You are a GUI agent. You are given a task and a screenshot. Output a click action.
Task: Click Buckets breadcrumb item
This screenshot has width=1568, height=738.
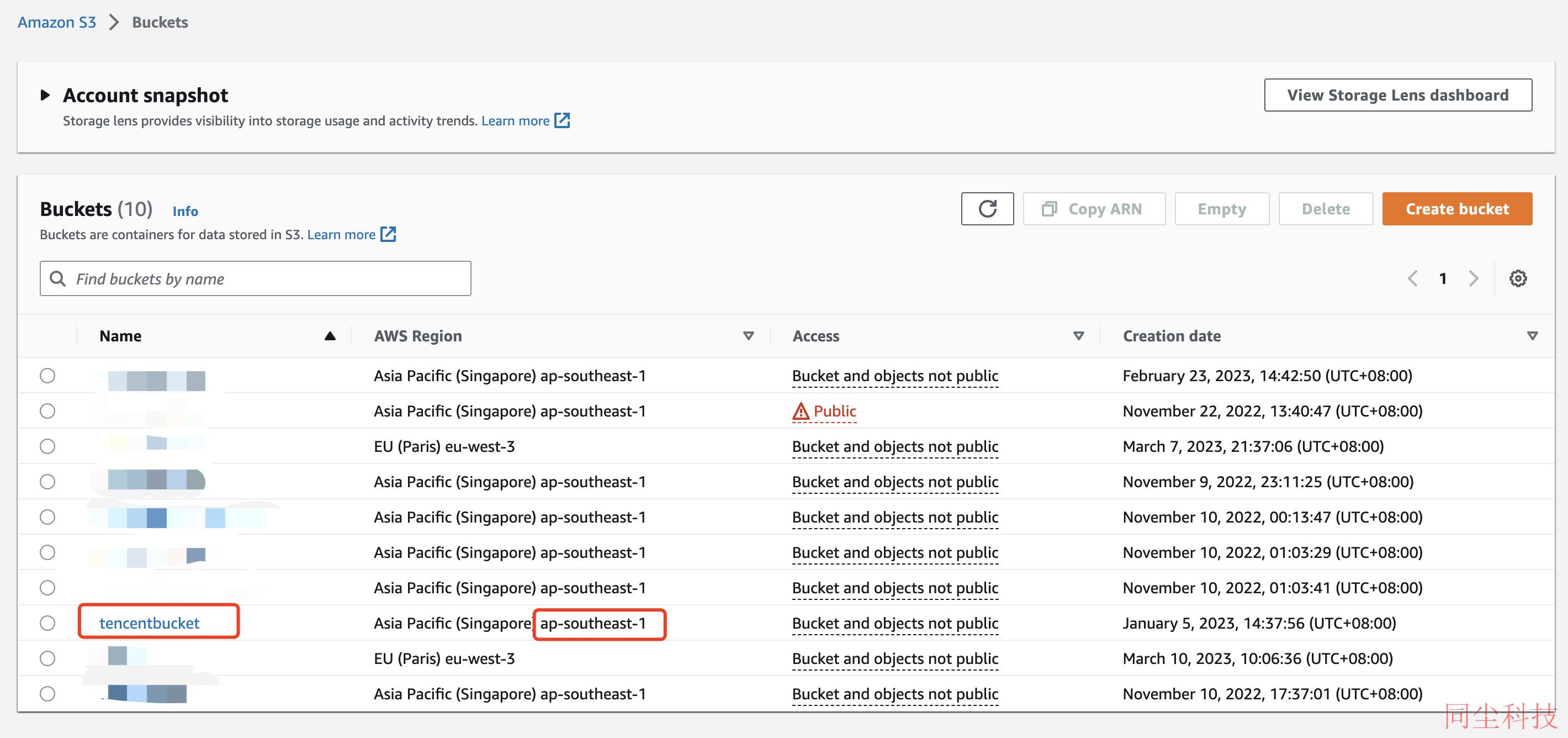click(x=160, y=23)
